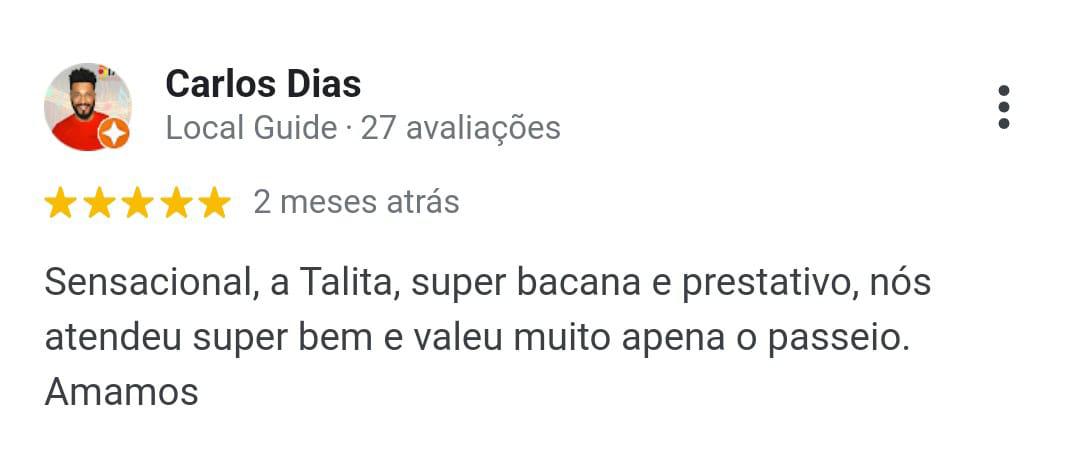
Task: Select the fifth rating star
Action: coord(213,203)
